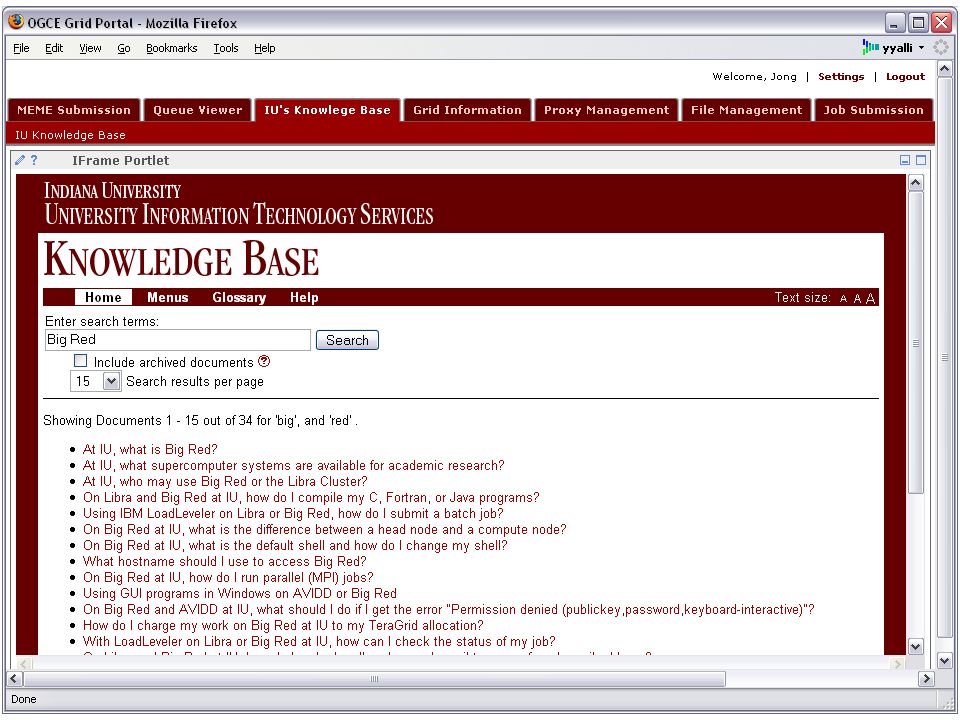
Task: Click the Logout link
Action: point(906,77)
